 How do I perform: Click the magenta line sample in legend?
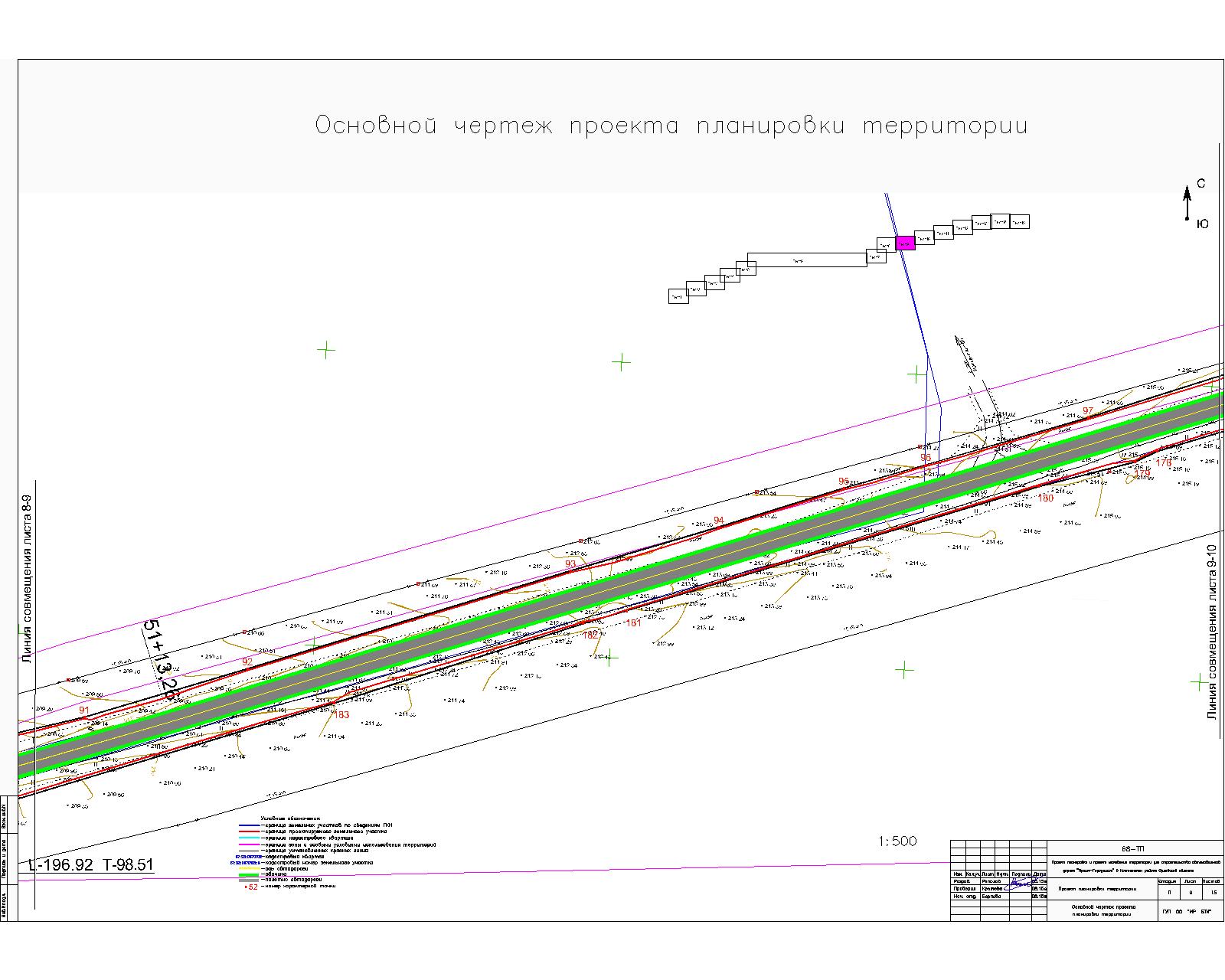pyautogui.click(x=250, y=844)
